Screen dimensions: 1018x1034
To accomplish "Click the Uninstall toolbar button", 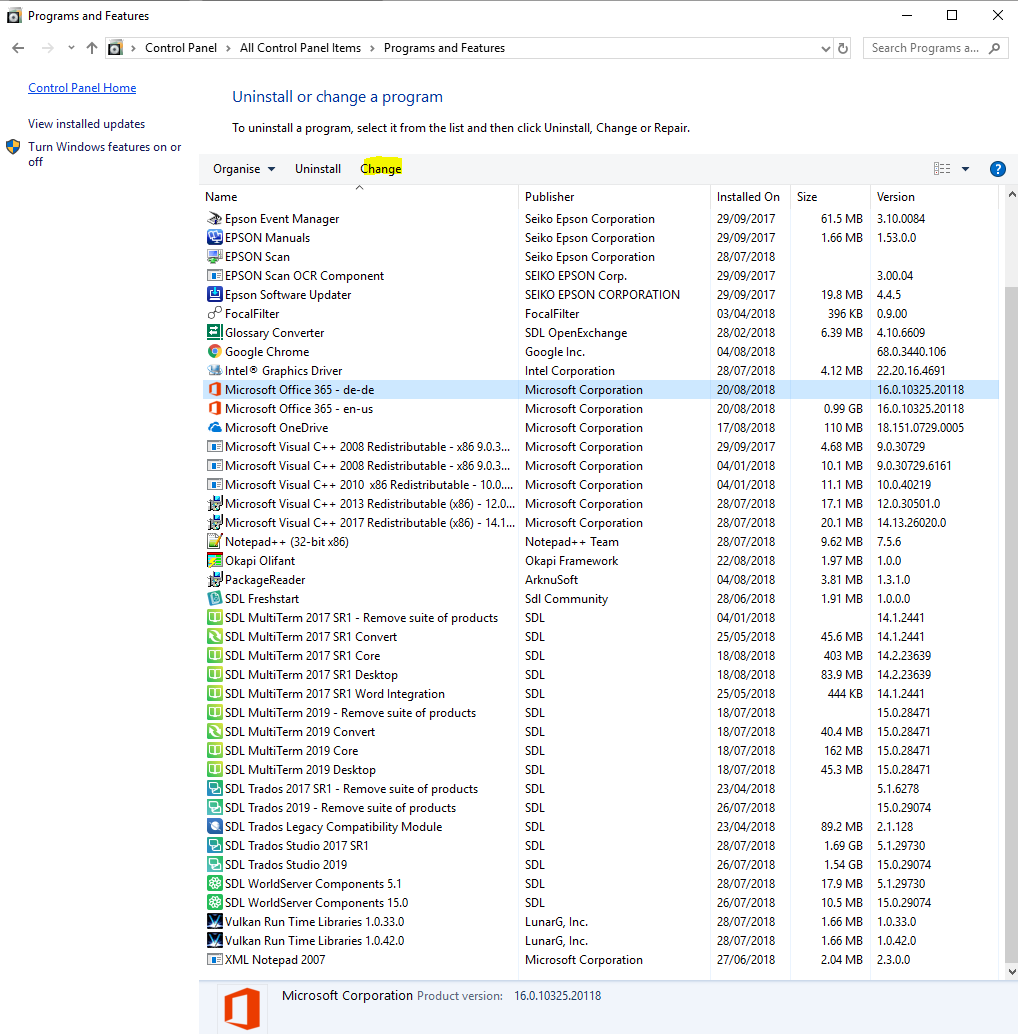I will click(318, 169).
